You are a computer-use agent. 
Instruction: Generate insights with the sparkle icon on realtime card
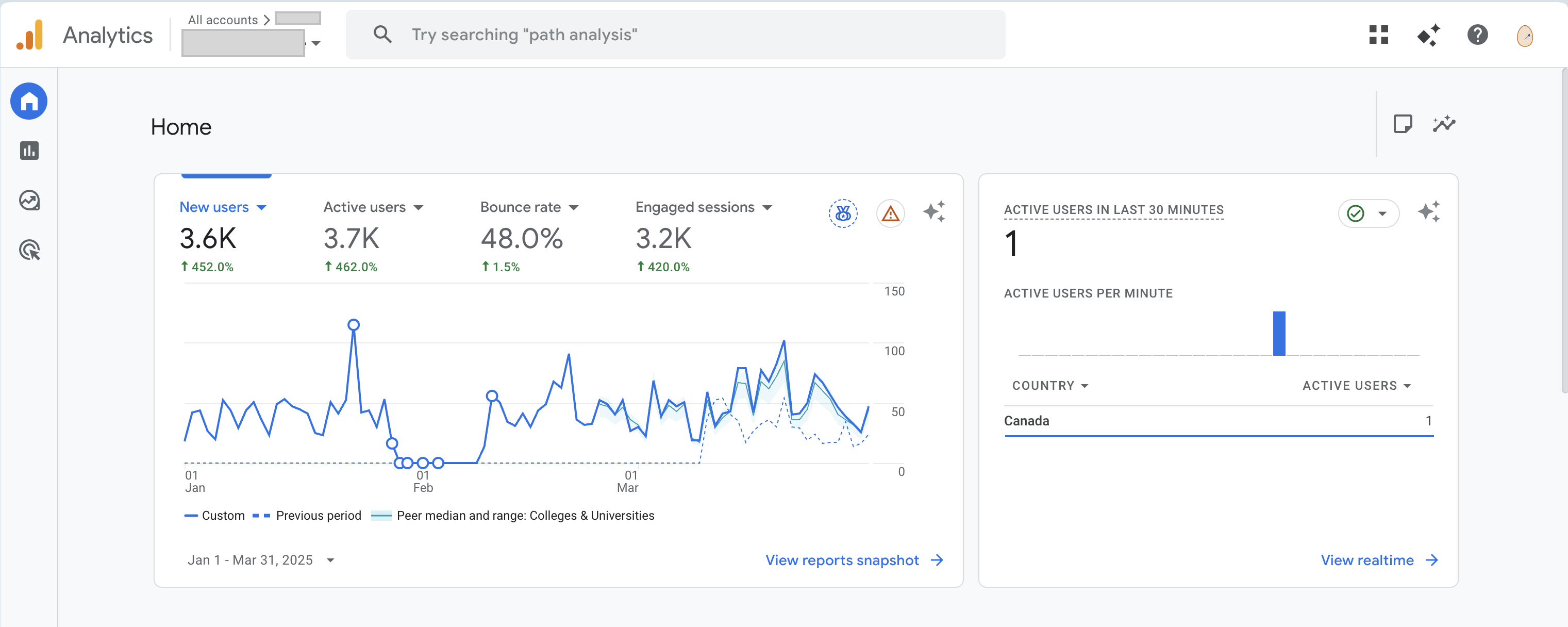pyautogui.click(x=1430, y=212)
